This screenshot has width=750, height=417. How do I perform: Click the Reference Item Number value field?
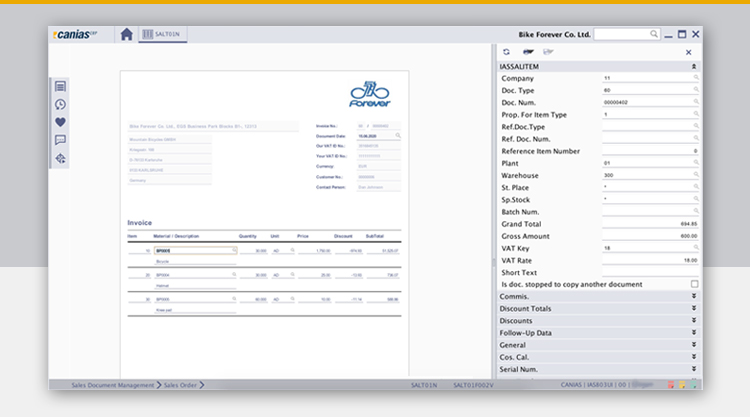point(650,151)
